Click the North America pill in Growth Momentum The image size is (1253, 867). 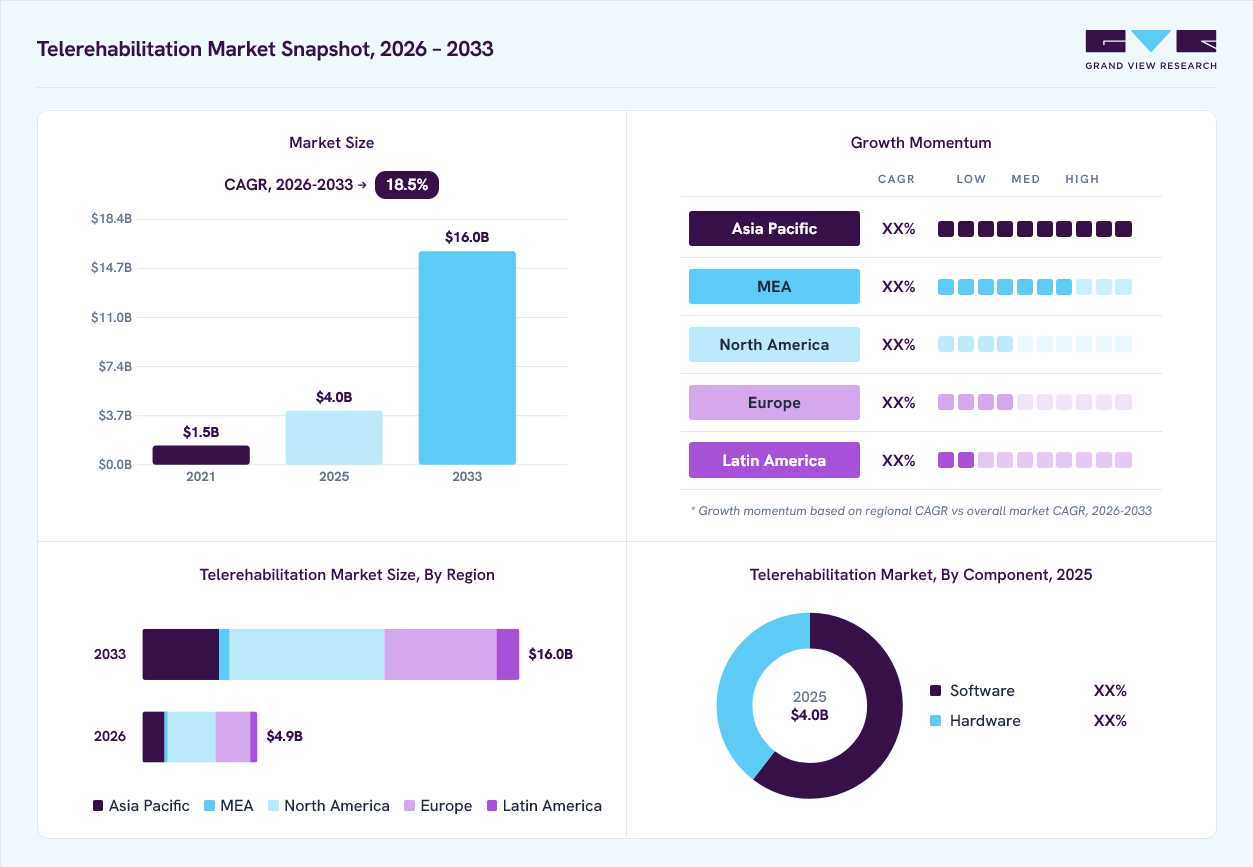pos(774,344)
